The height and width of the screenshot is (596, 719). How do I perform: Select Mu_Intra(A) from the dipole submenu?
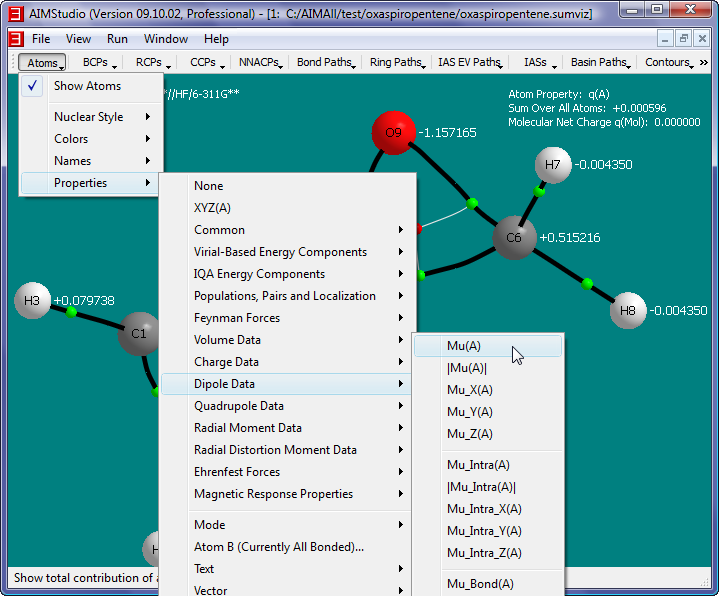[x=478, y=465]
